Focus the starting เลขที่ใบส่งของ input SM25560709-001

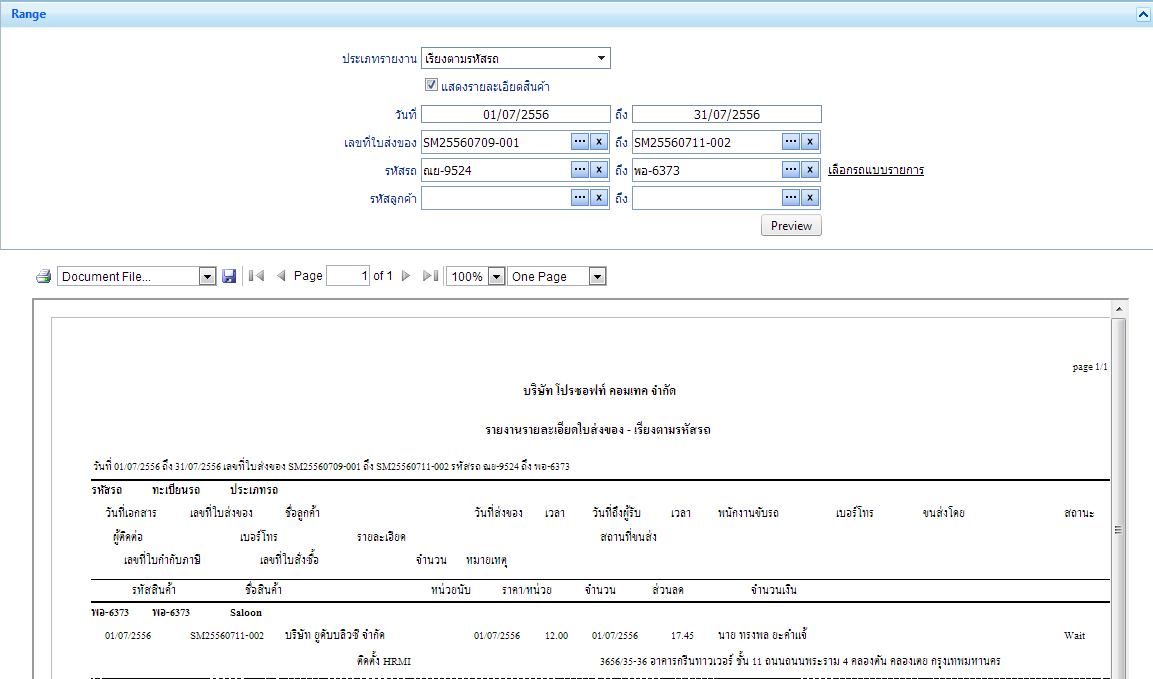496,142
